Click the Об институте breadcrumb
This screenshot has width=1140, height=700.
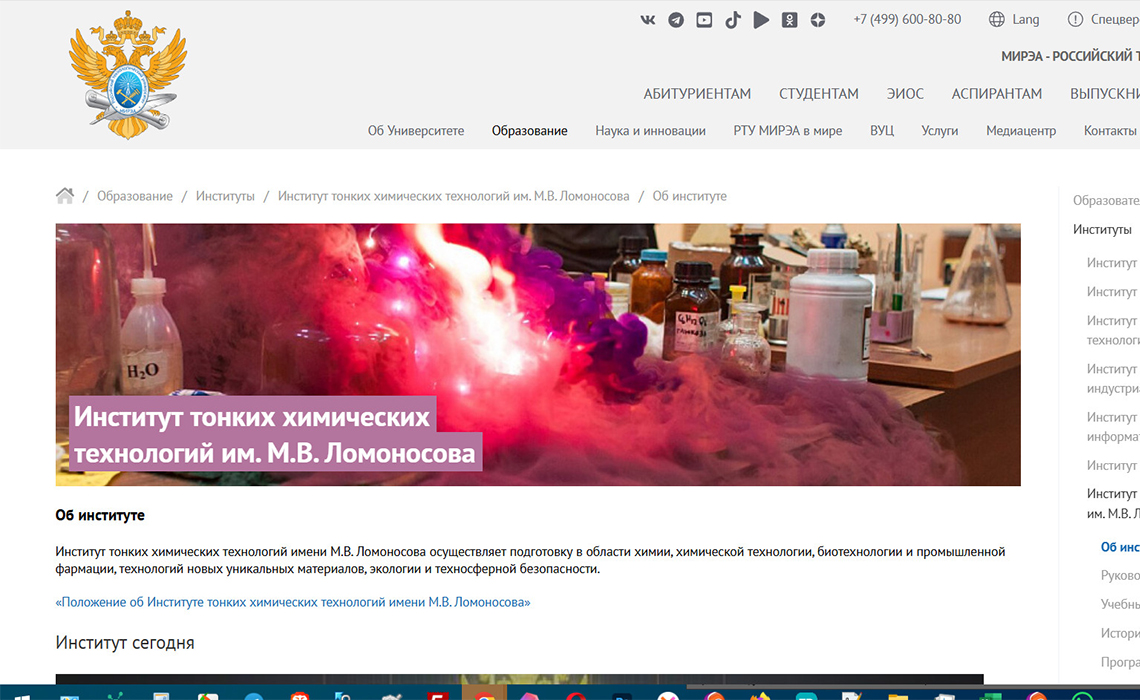689,196
